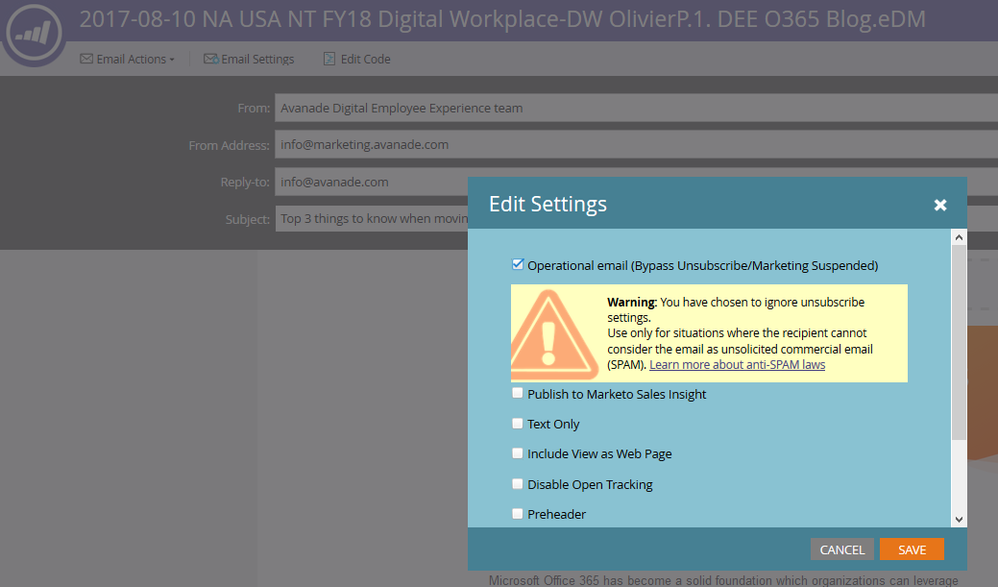Screen dimensions: 998x587
Task: Click the From Address input field
Action: (x=636, y=145)
